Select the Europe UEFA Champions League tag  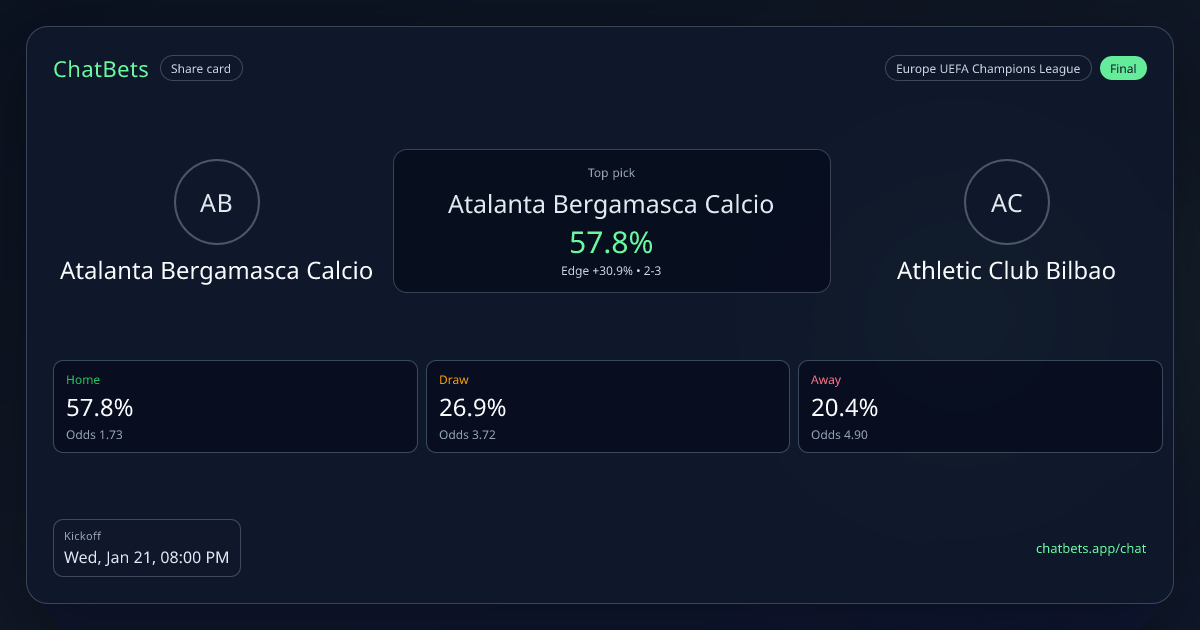tap(987, 69)
